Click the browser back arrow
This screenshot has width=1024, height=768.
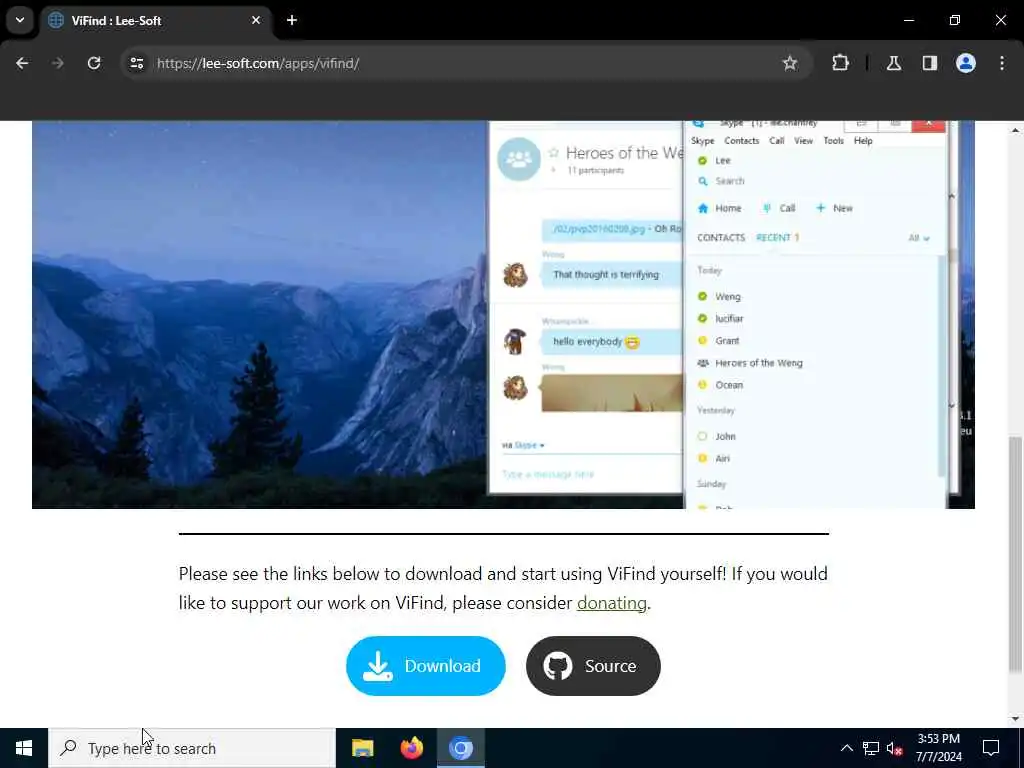click(22, 63)
